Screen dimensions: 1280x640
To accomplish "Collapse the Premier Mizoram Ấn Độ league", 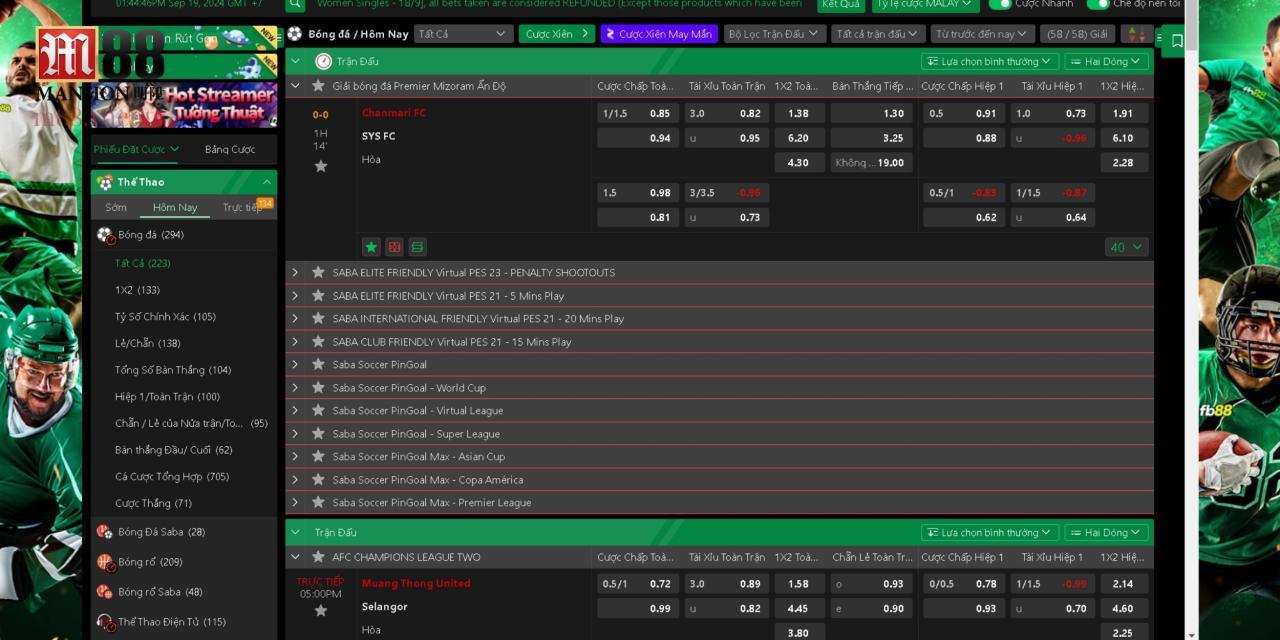I will tap(295, 86).
